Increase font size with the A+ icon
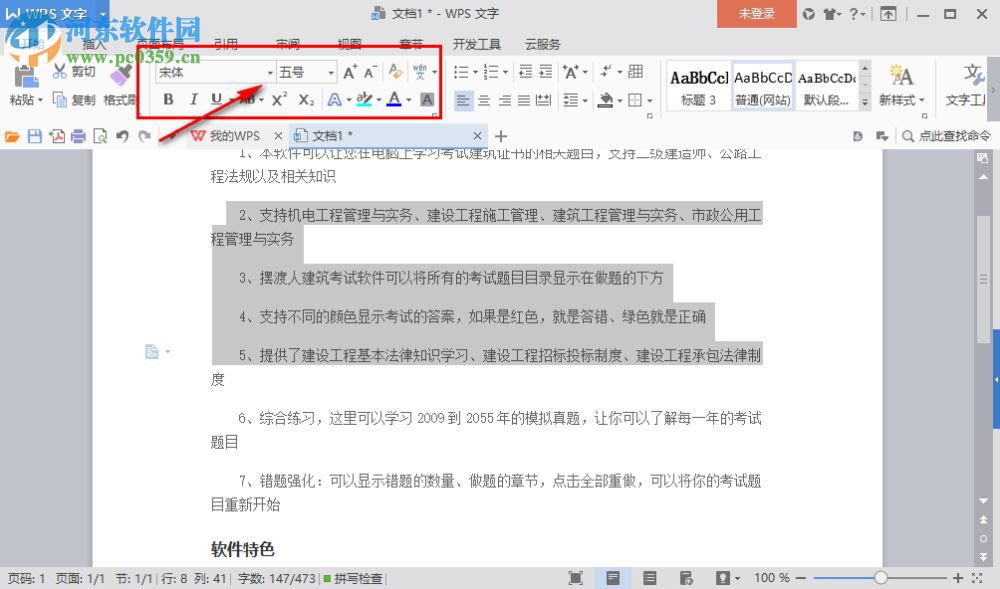Image resolution: width=1000 pixels, height=589 pixels. (350, 72)
